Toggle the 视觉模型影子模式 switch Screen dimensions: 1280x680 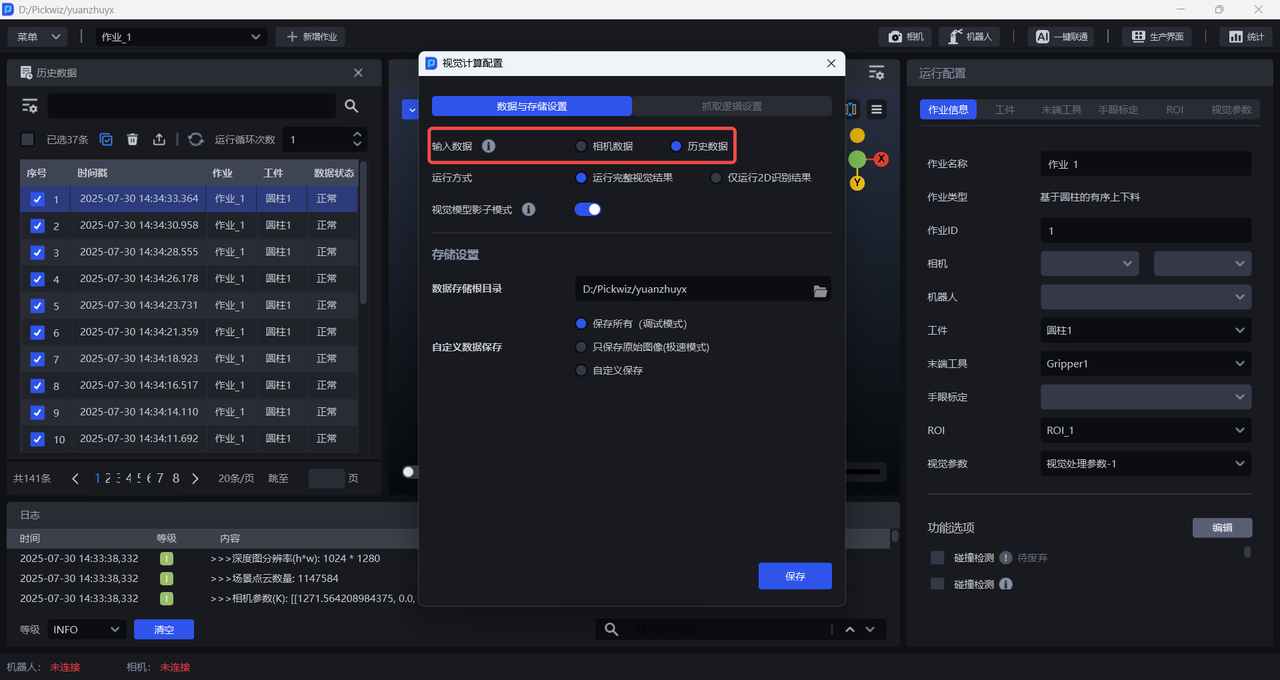pyautogui.click(x=588, y=209)
